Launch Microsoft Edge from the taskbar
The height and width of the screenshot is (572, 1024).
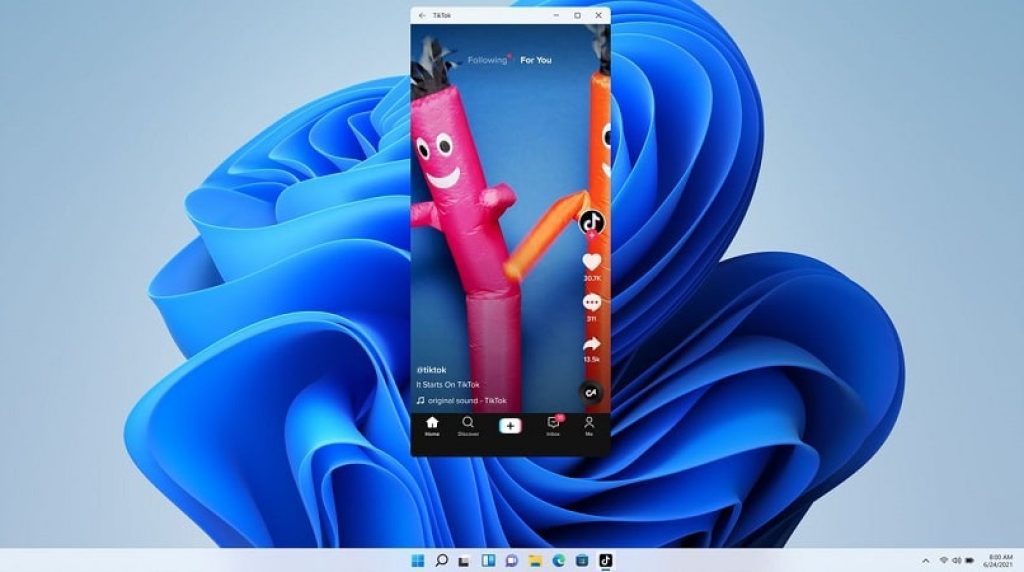point(559,560)
